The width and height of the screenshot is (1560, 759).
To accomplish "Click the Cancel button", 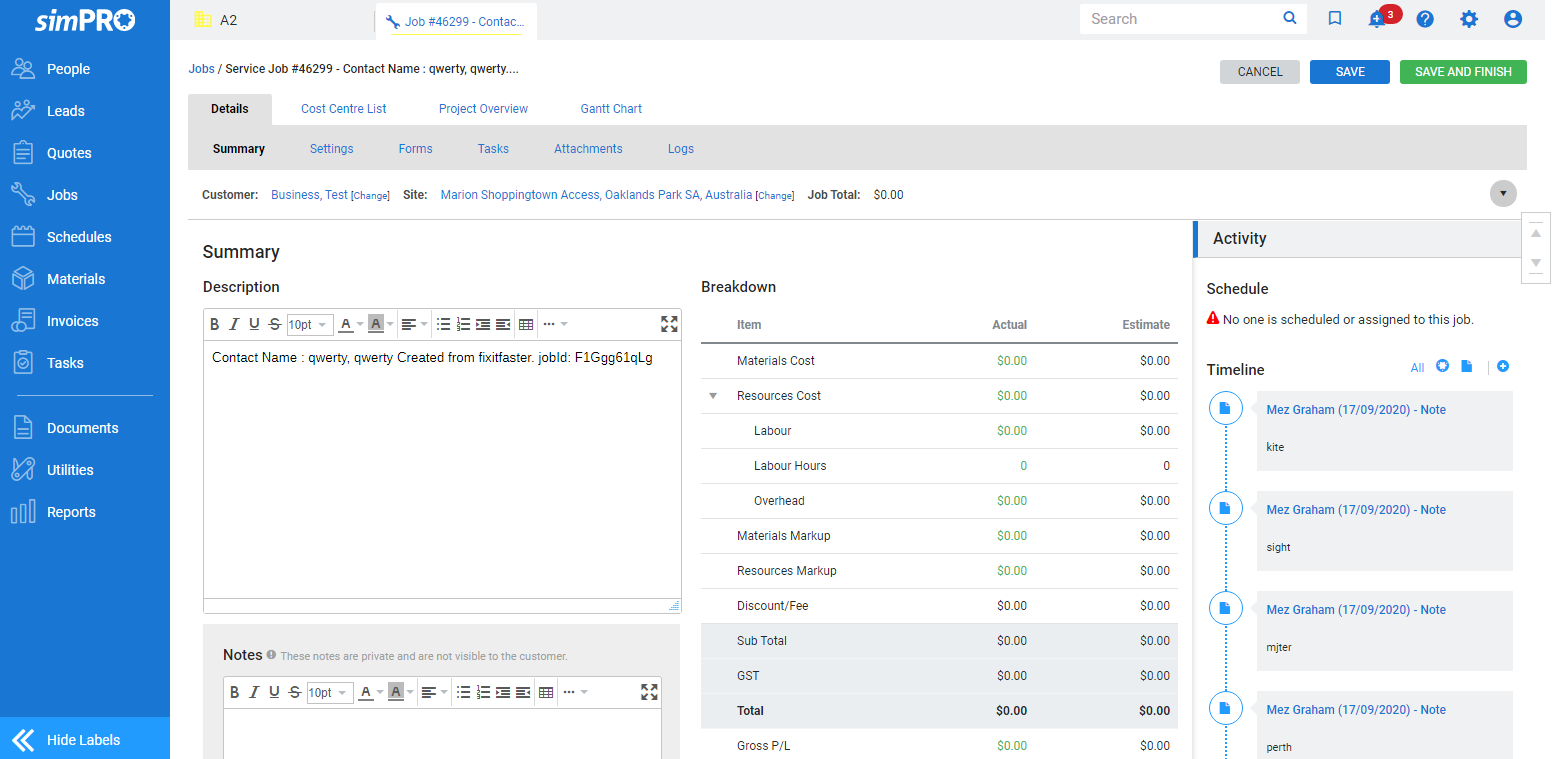I will coord(1260,72).
